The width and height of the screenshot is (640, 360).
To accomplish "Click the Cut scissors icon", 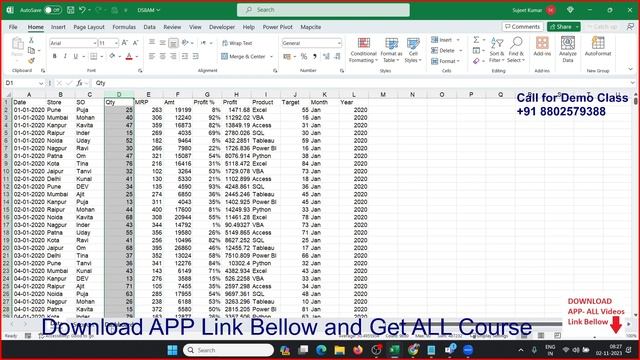I will pyautogui.click(x=31, y=40).
